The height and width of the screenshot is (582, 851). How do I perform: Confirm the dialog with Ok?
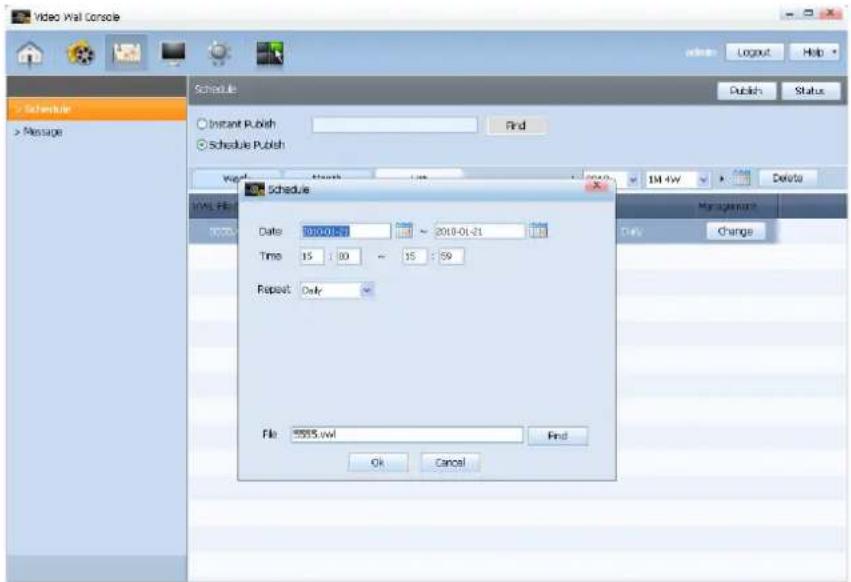pyautogui.click(x=378, y=463)
